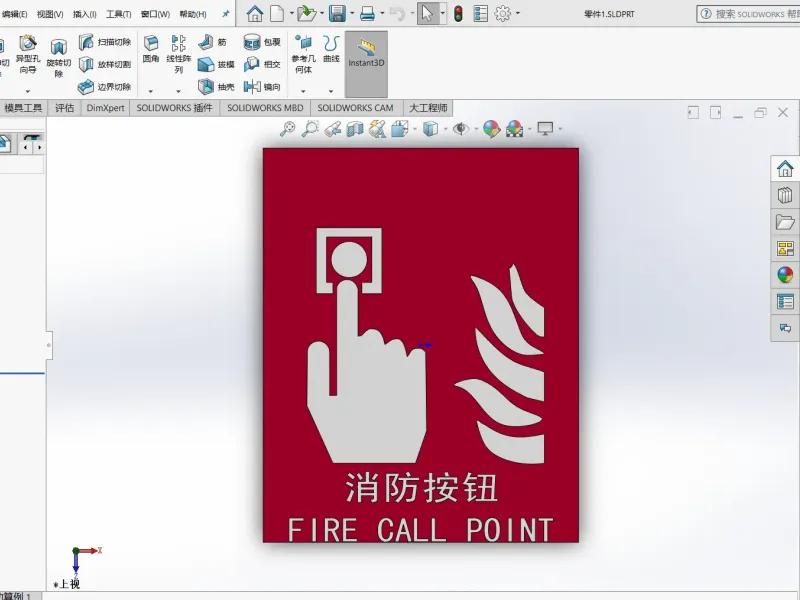Open Custom Properties in task pane
The height and width of the screenshot is (600, 800).
(x=785, y=302)
